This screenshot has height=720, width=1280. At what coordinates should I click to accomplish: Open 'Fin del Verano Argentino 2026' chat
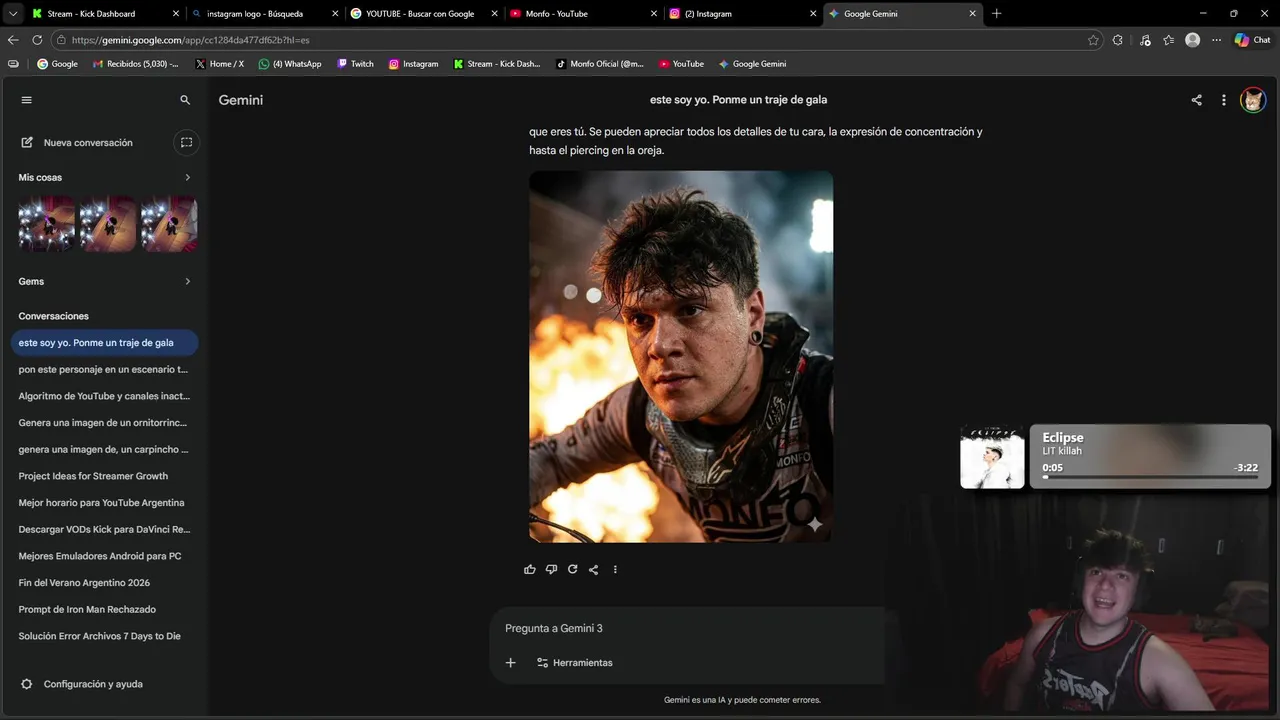[104, 583]
